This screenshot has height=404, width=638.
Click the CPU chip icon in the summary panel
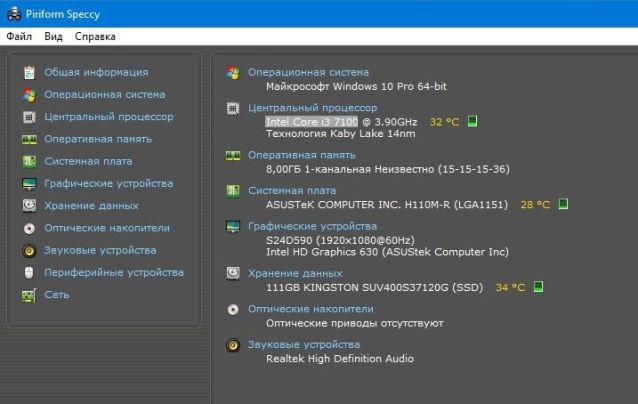coord(233,108)
